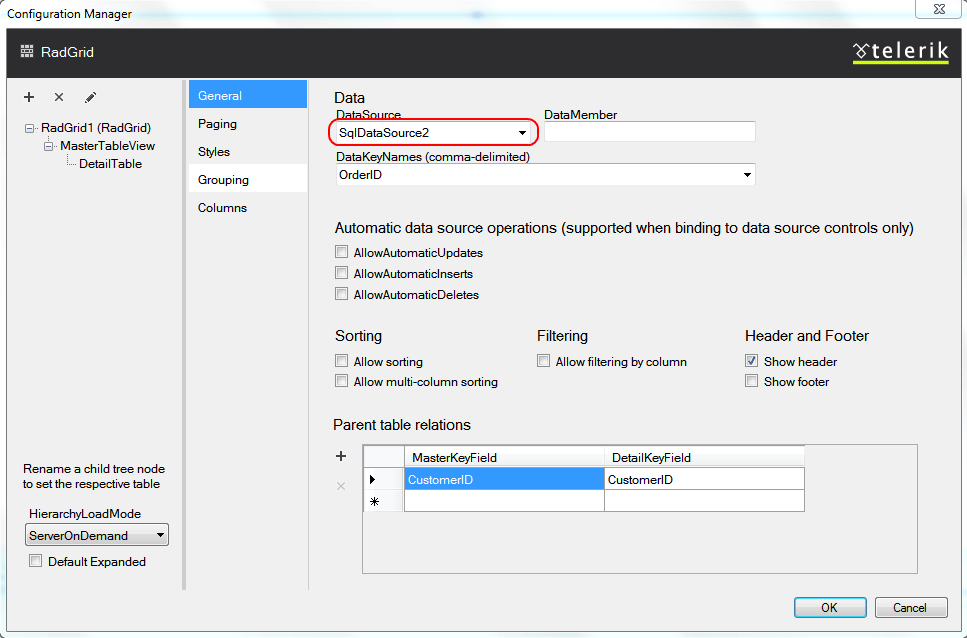This screenshot has height=638, width=967.
Task: Click the delete relation X icon
Action: coord(341,486)
